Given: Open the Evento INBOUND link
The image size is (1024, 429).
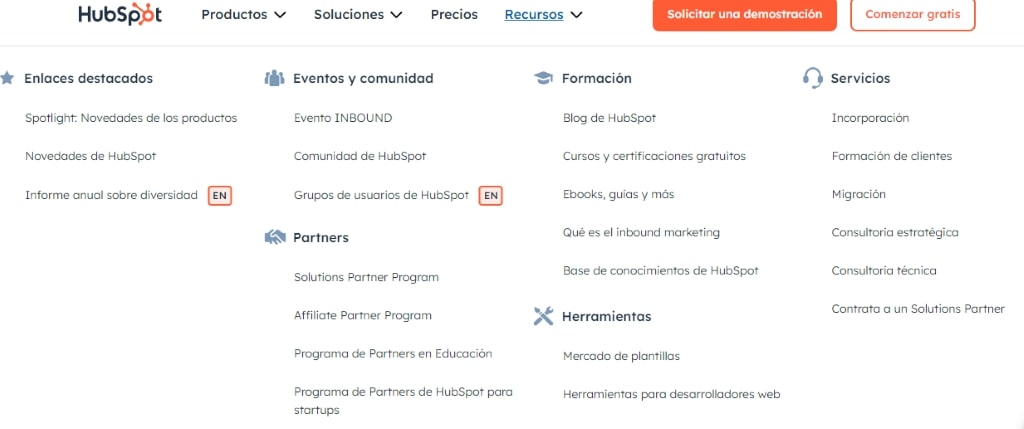Looking at the screenshot, I should 343,118.
